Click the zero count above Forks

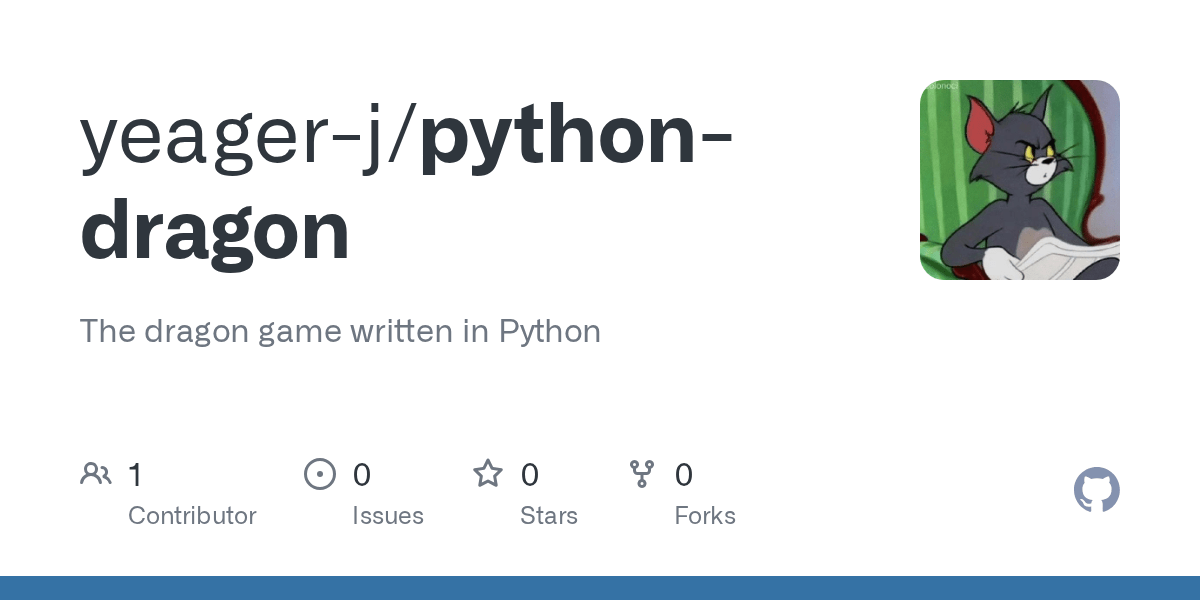[x=684, y=475]
